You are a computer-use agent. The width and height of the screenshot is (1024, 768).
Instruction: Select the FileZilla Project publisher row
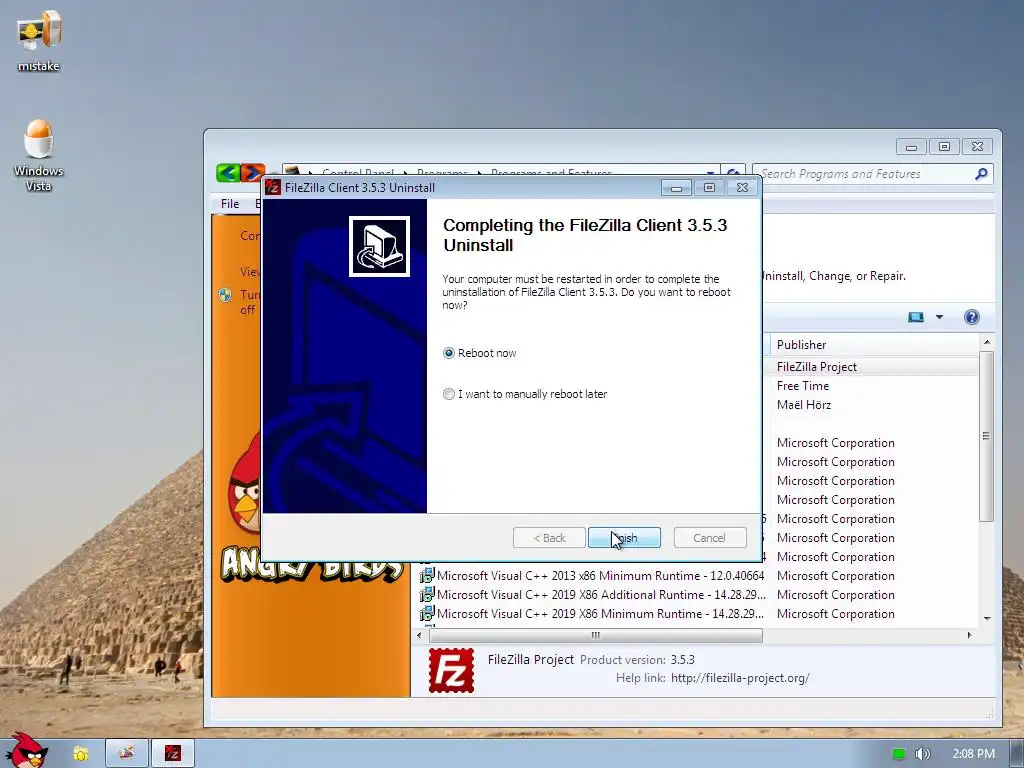pos(816,367)
